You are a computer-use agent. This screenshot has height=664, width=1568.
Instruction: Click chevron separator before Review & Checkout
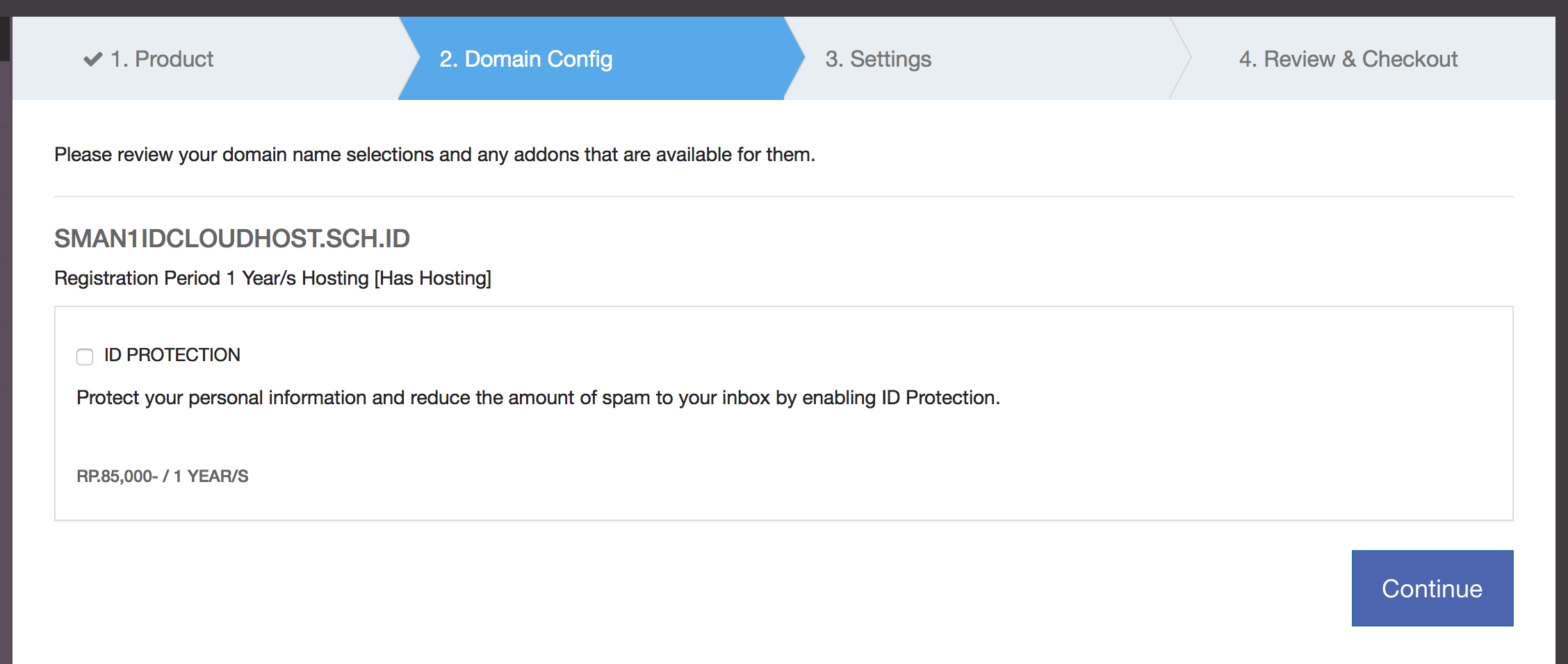coord(1182,59)
